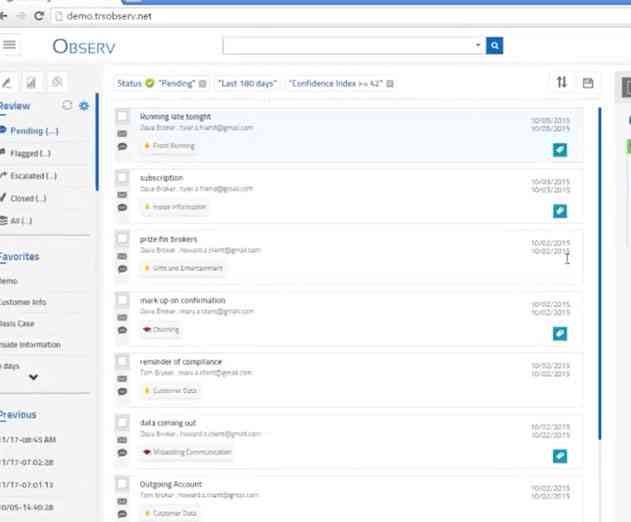Click teal tag button on subscription row

[x=560, y=211]
